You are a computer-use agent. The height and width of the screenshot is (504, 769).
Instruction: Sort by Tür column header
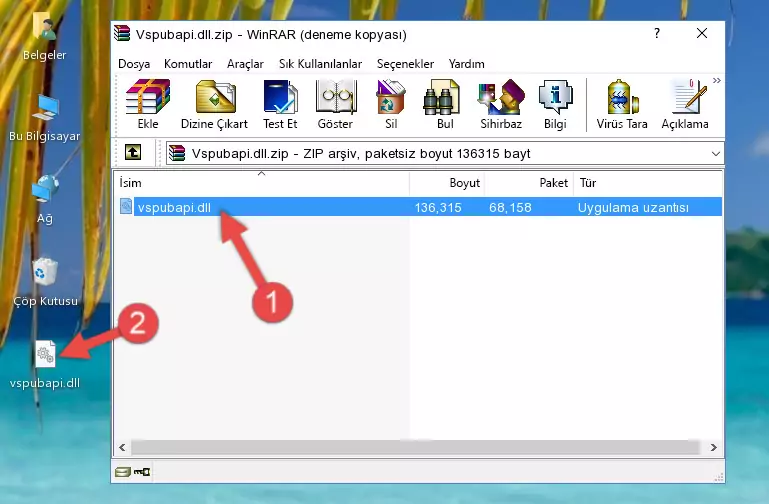[x=647, y=183]
